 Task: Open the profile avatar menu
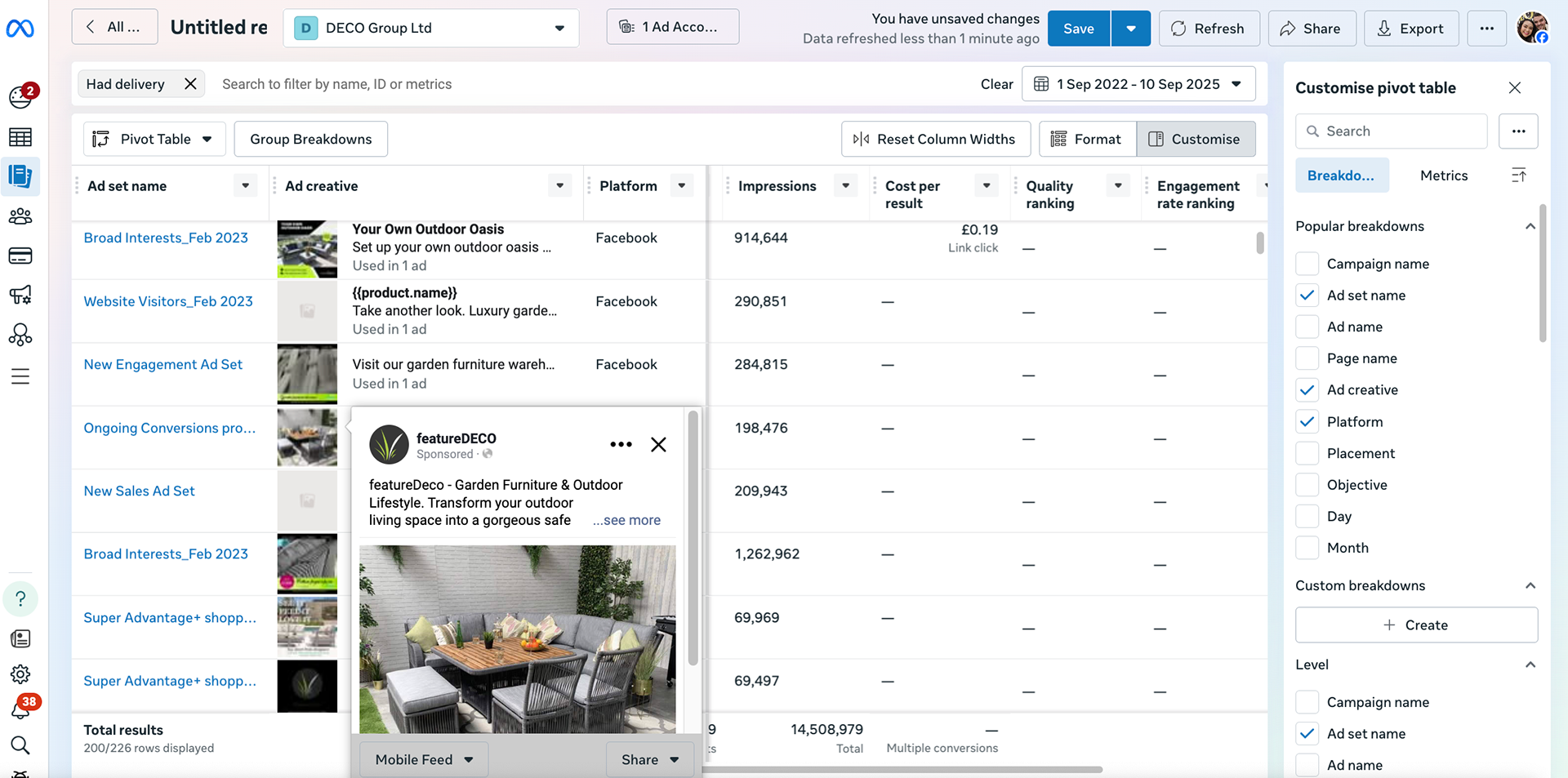[x=1532, y=28]
